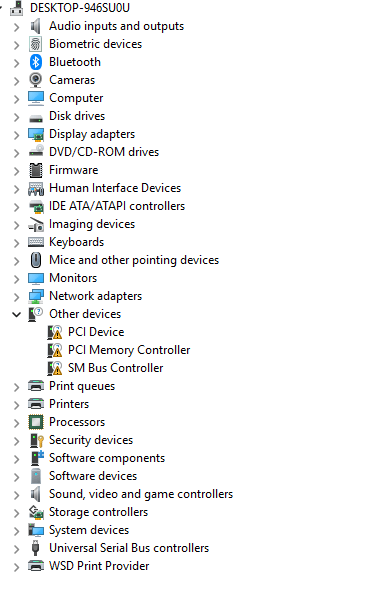Select the DESKTOP-946SU0U root node
Screen dimensions: 365x596
point(80,8)
